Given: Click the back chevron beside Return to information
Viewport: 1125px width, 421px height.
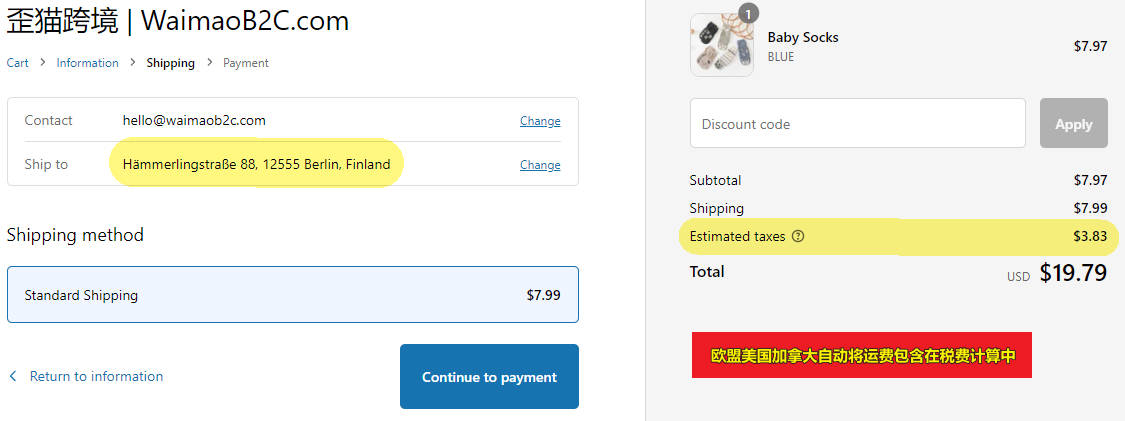Looking at the screenshot, I should tap(12, 377).
